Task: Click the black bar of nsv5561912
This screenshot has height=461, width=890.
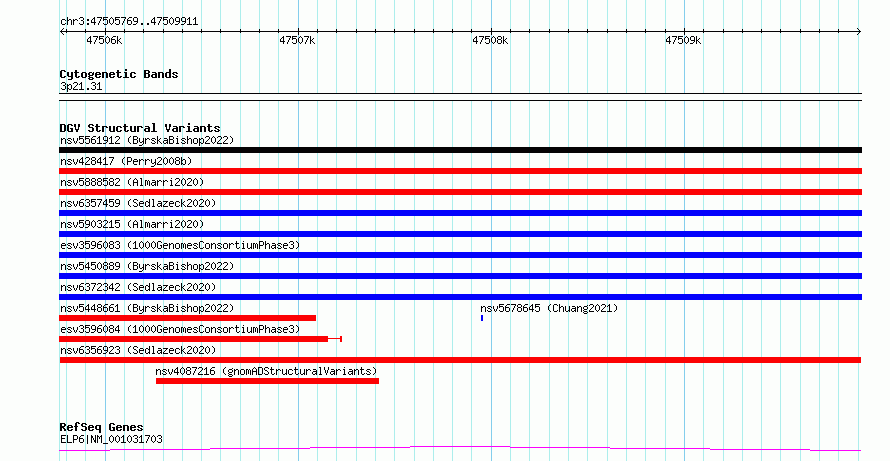Action: coord(460,150)
